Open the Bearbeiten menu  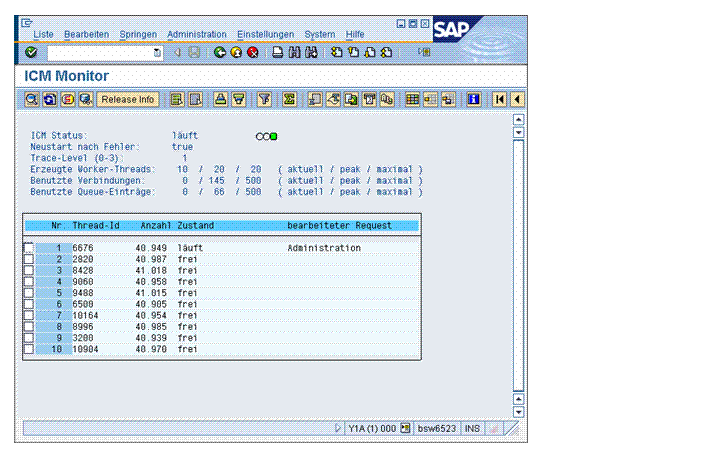click(86, 34)
